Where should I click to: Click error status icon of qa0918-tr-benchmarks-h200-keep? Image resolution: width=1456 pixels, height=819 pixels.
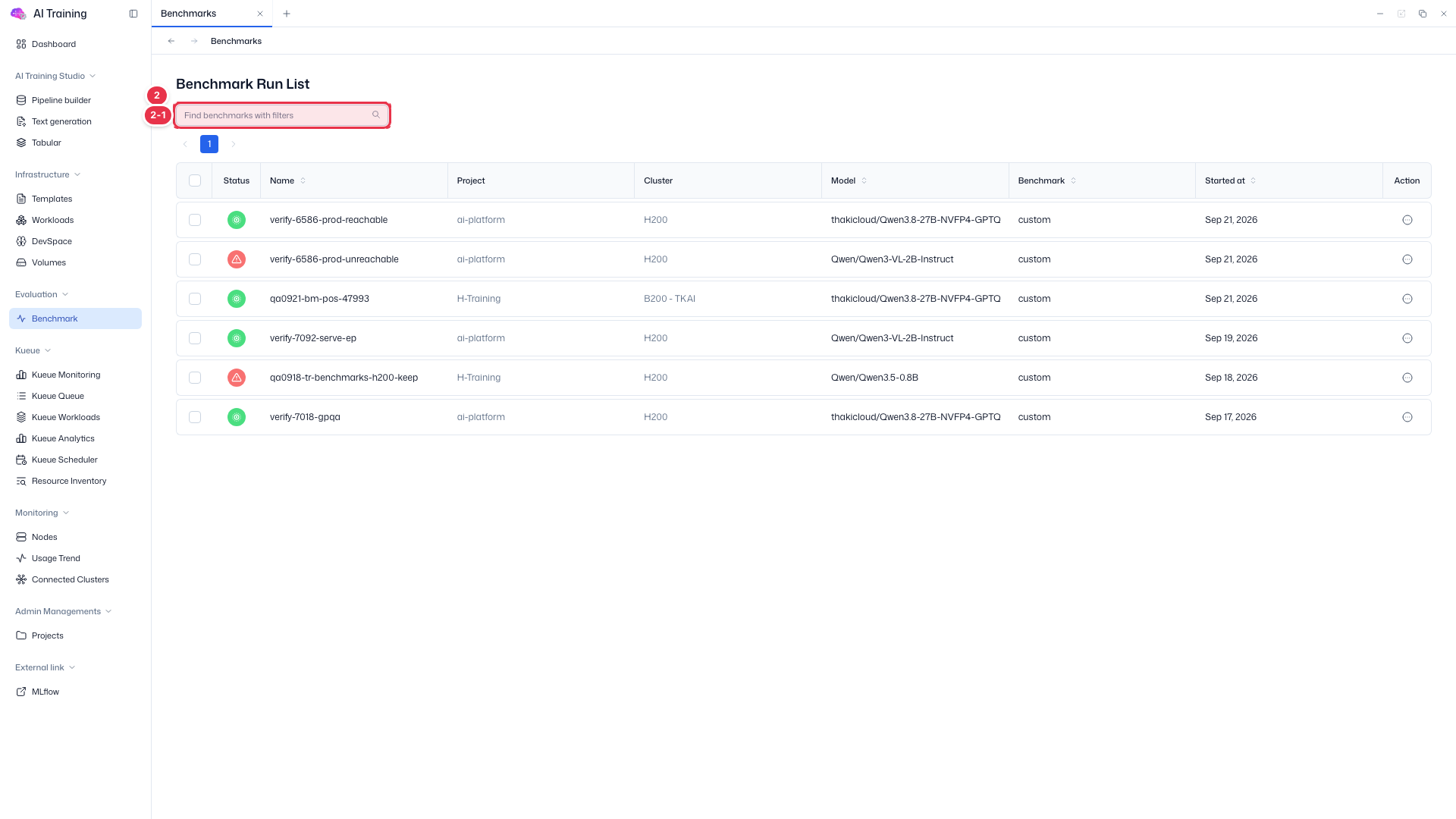tap(237, 378)
